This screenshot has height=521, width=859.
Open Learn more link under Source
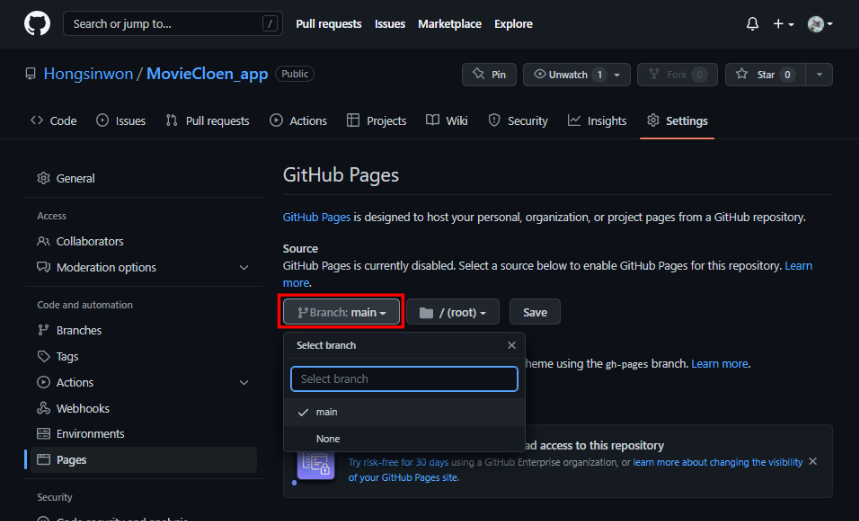(798, 266)
